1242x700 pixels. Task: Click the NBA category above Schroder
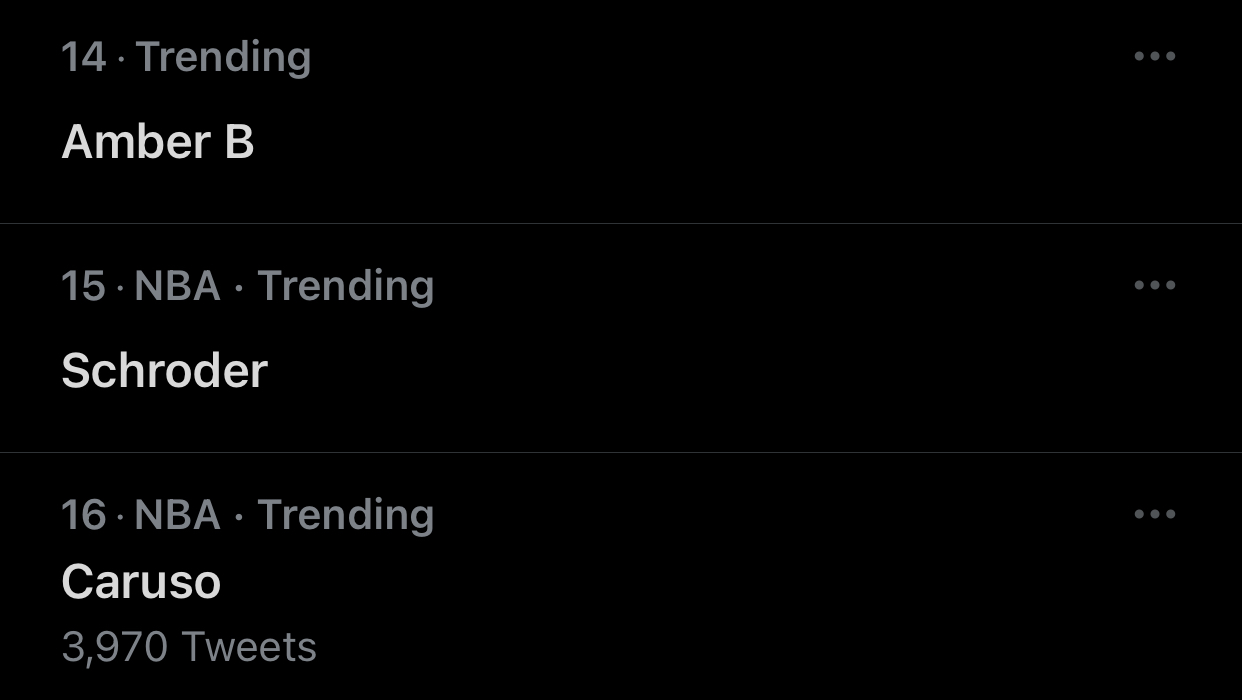(x=177, y=286)
